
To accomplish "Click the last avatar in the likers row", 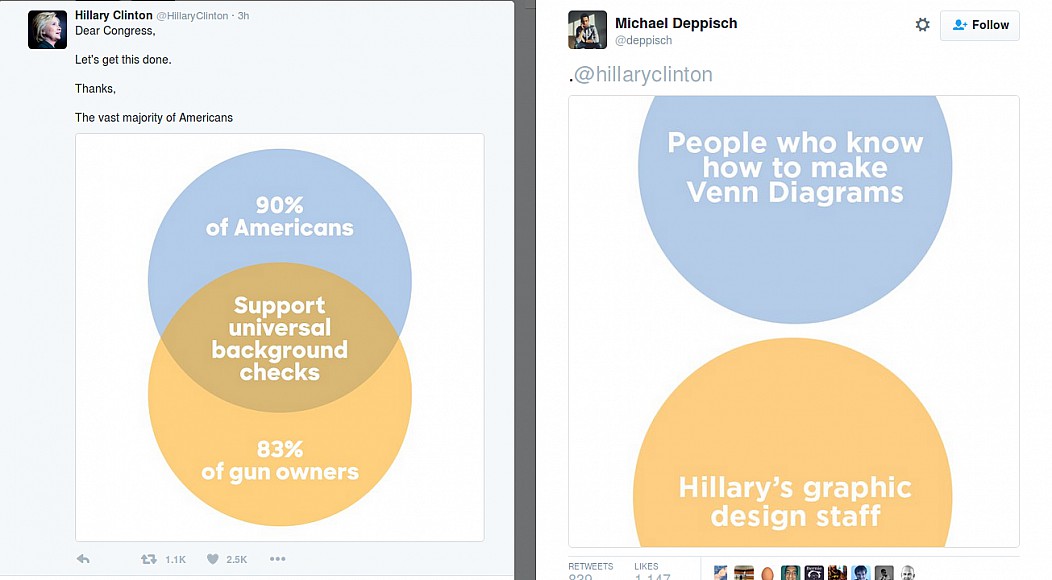I will [x=907, y=573].
